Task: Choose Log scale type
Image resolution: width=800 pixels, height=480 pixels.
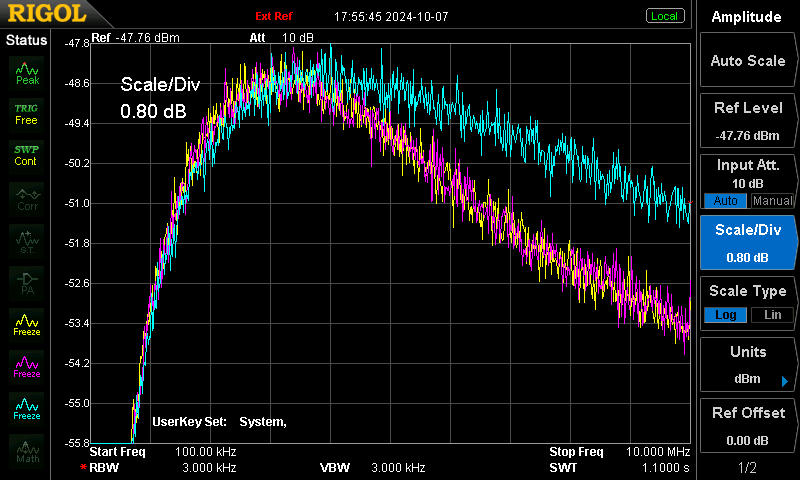Action: point(725,315)
